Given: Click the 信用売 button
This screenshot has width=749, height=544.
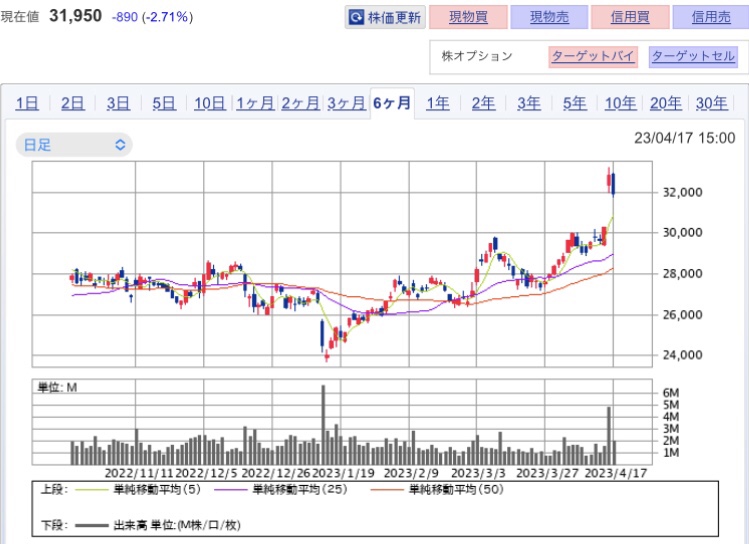Looking at the screenshot, I should (x=708, y=18).
